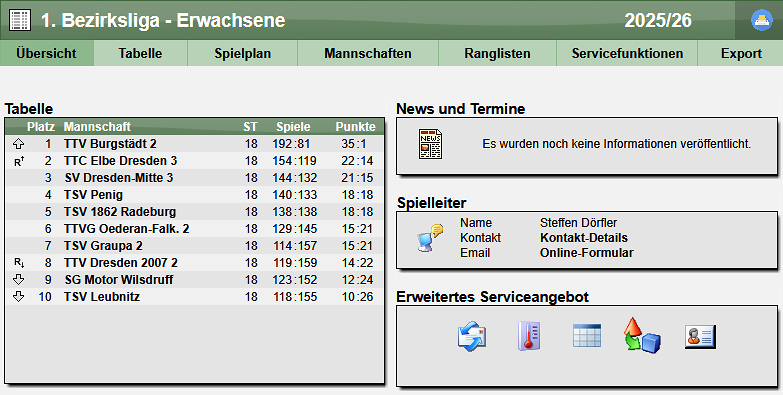Click the Spiele column header
This screenshot has width=783, height=395.
293,127
